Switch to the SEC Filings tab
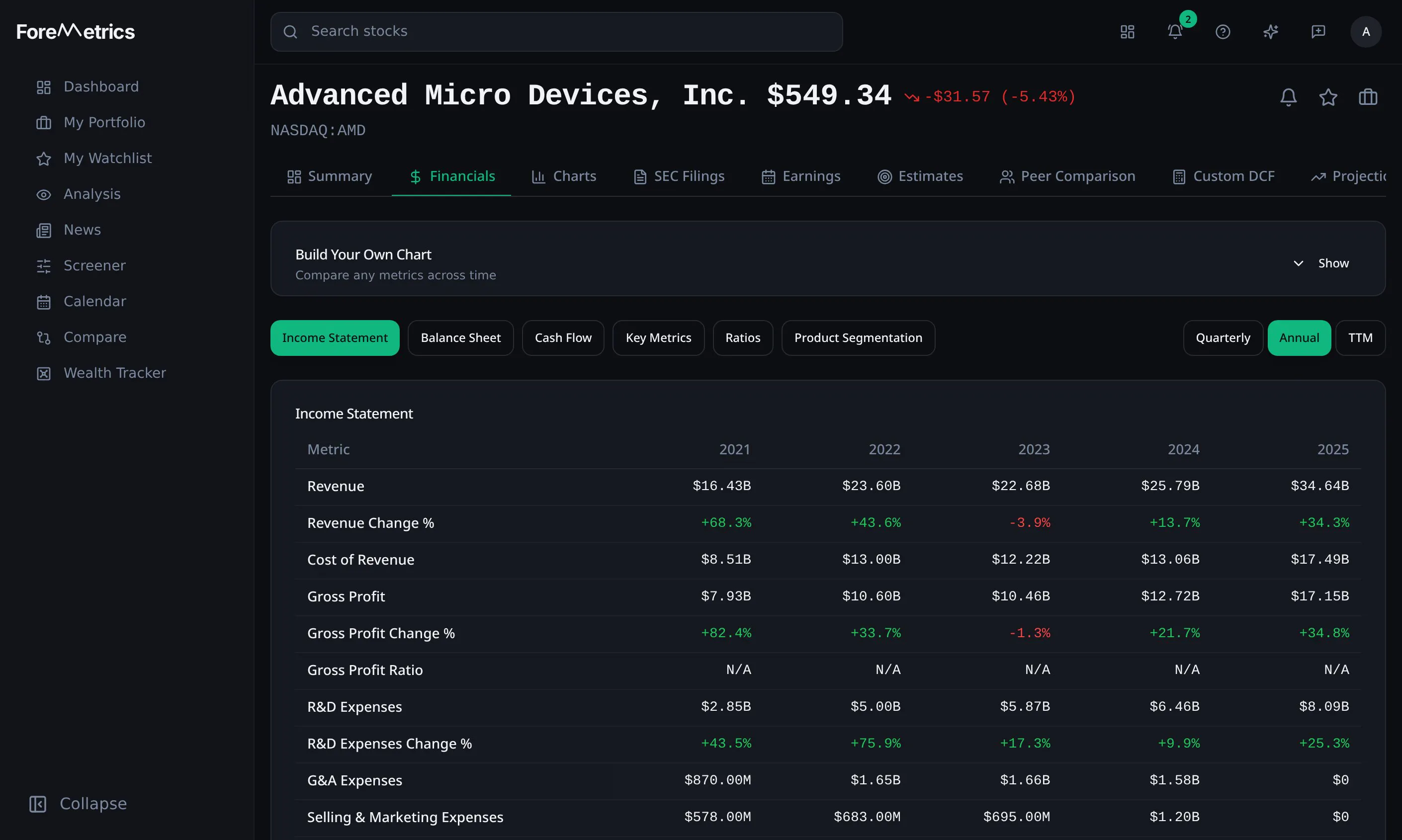Viewport: 1402px width, 840px height. 679,176
